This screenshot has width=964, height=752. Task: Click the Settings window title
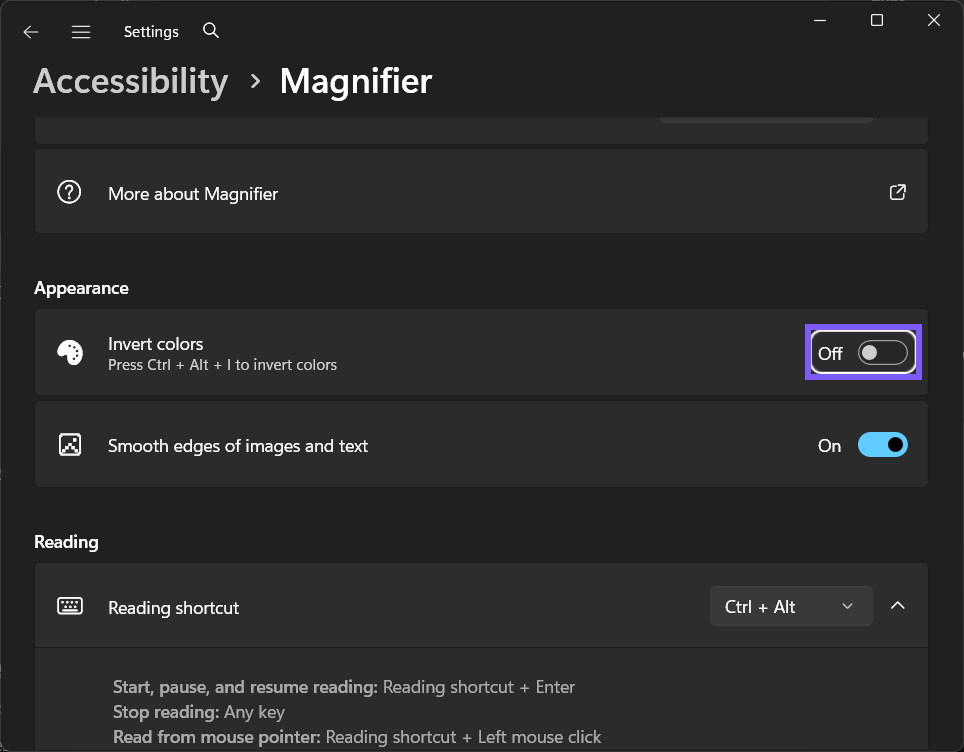click(x=151, y=32)
